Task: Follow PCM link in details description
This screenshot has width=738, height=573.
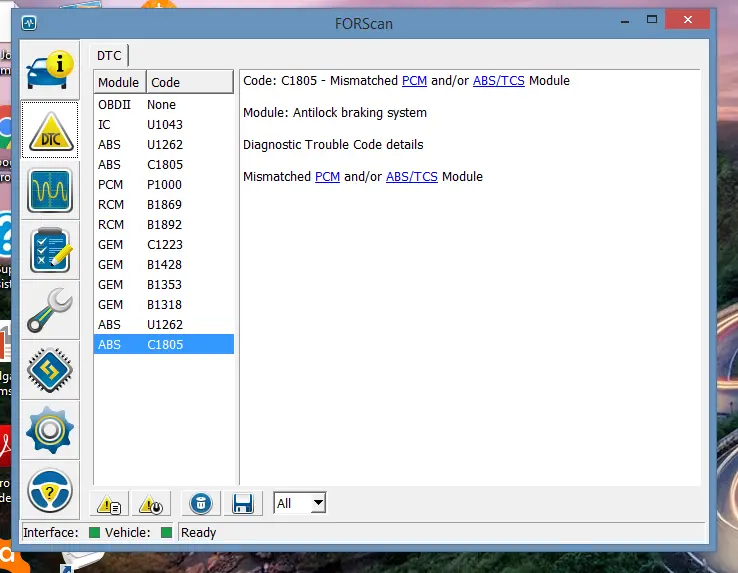Action: pos(327,177)
